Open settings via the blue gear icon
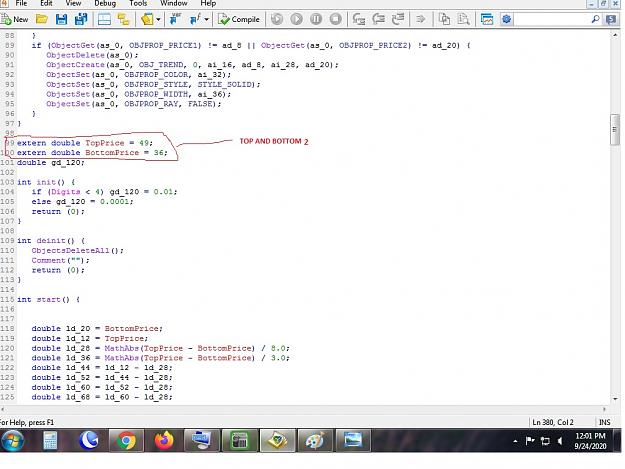This screenshot has width=625, height=469. point(507,19)
